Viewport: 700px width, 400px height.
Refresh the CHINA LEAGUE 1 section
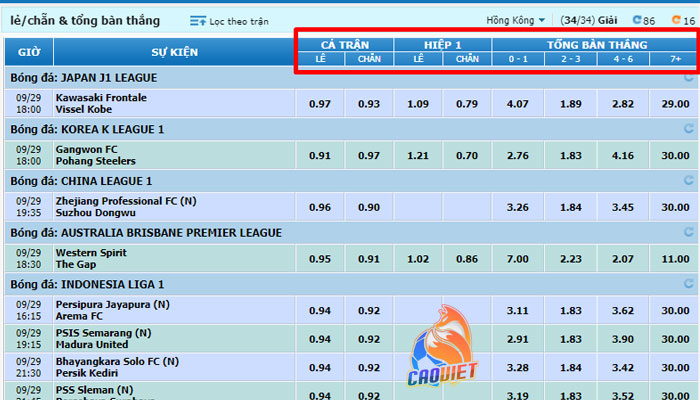tap(688, 180)
